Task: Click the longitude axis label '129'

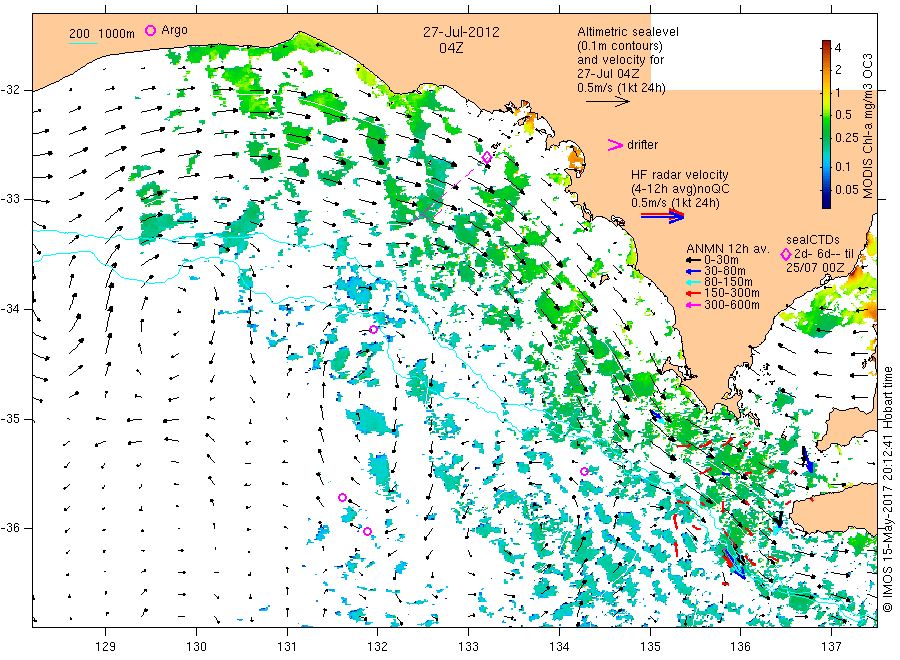Action: tap(106, 647)
